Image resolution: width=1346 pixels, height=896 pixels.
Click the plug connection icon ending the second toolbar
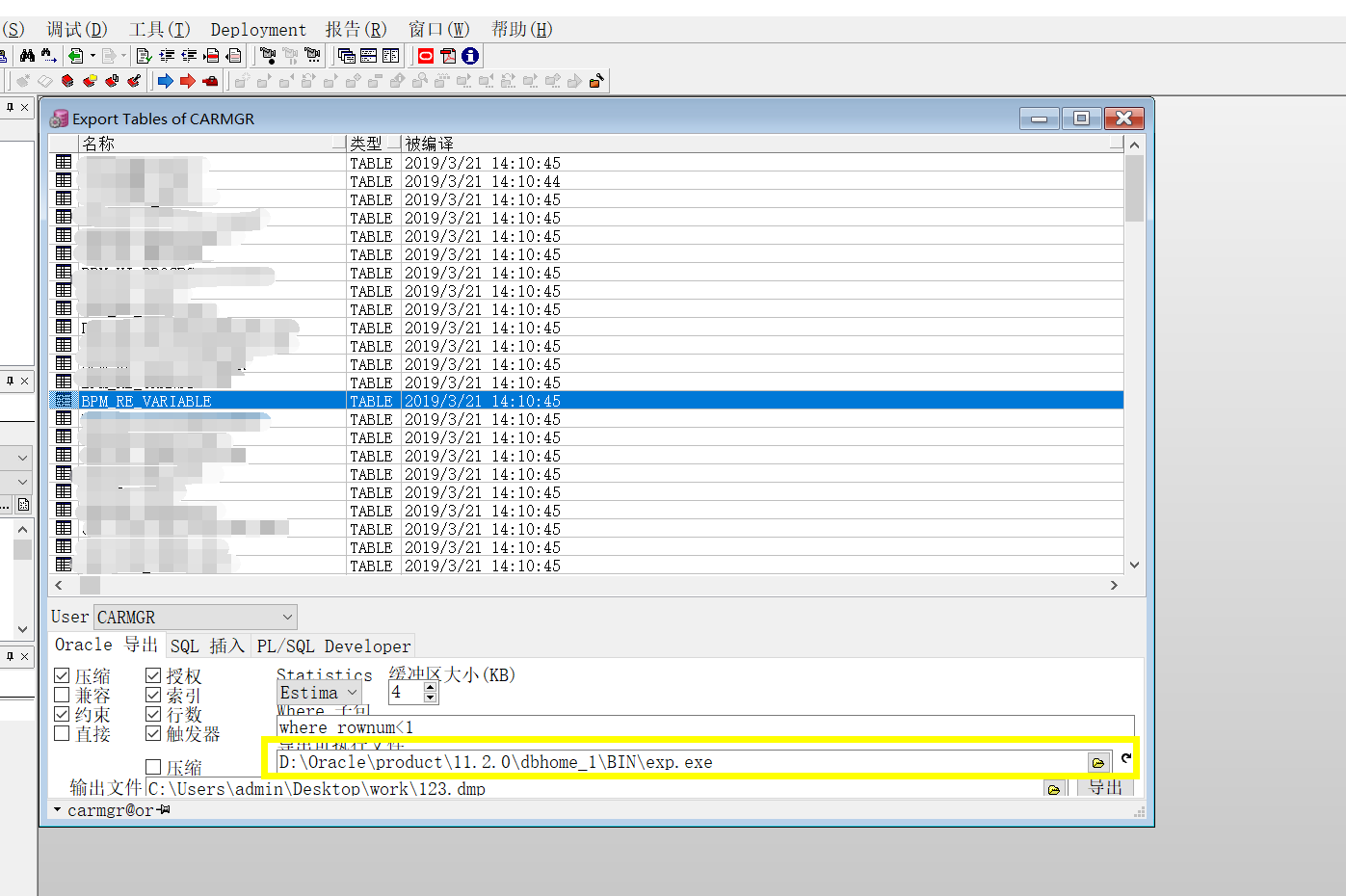596,81
